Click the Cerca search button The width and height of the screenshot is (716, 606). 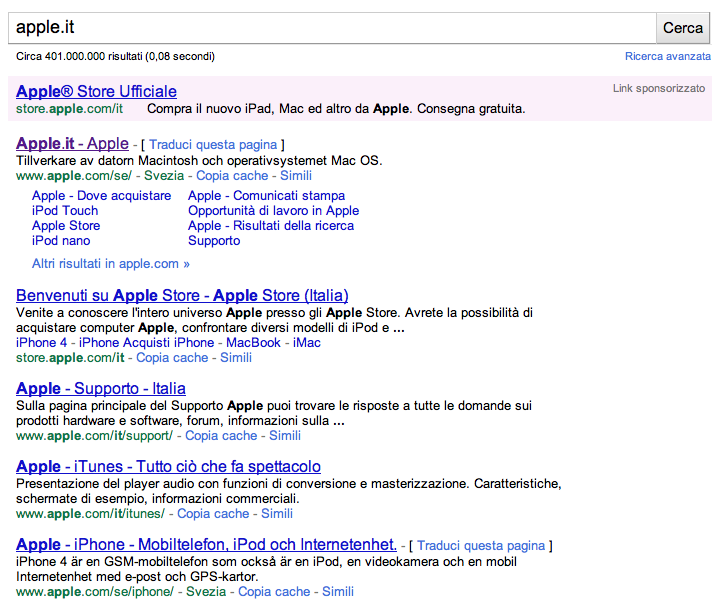point(683,28)
